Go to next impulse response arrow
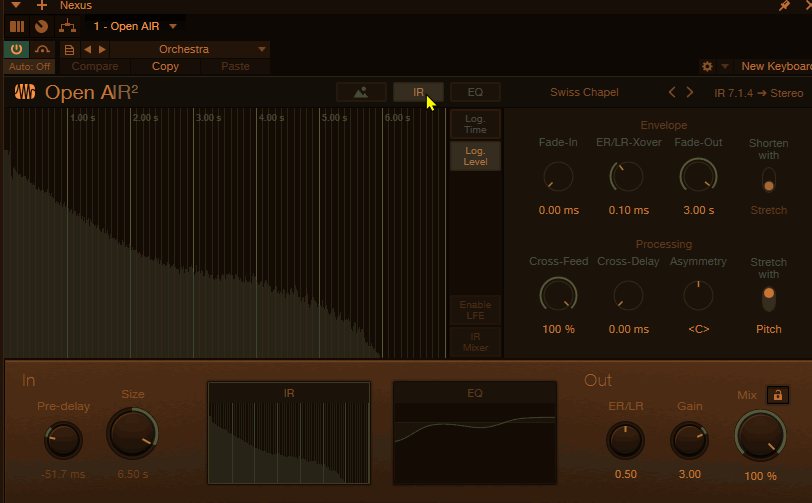This screenshot has height=503, width=812. [689, 92]
